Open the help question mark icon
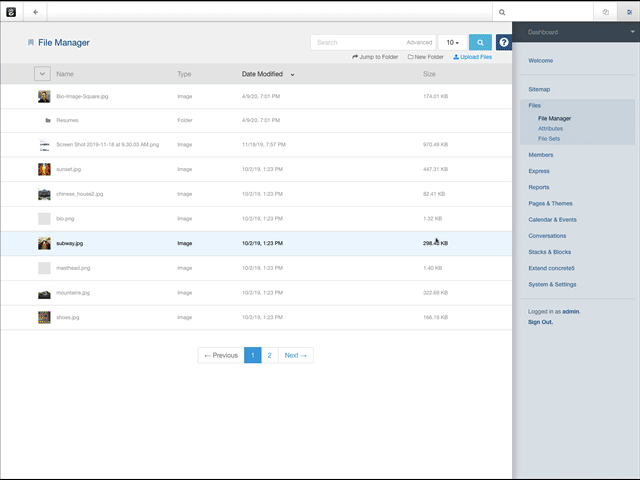640x480 pixels. (x=504, y=42)
